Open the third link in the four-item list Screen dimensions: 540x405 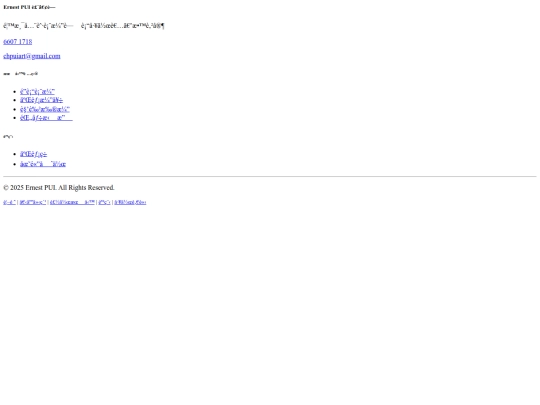[45, 109]
